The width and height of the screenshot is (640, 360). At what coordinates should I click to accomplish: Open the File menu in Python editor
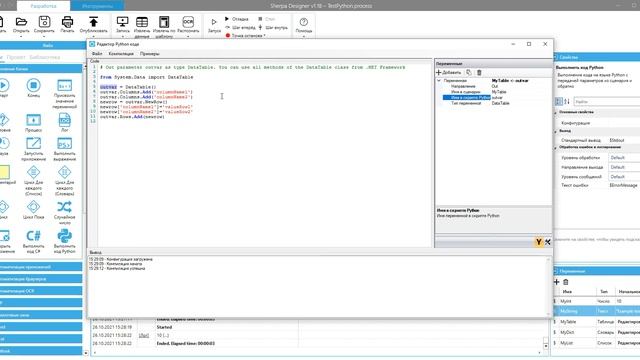pyautogui.click(x=97, y=53)
